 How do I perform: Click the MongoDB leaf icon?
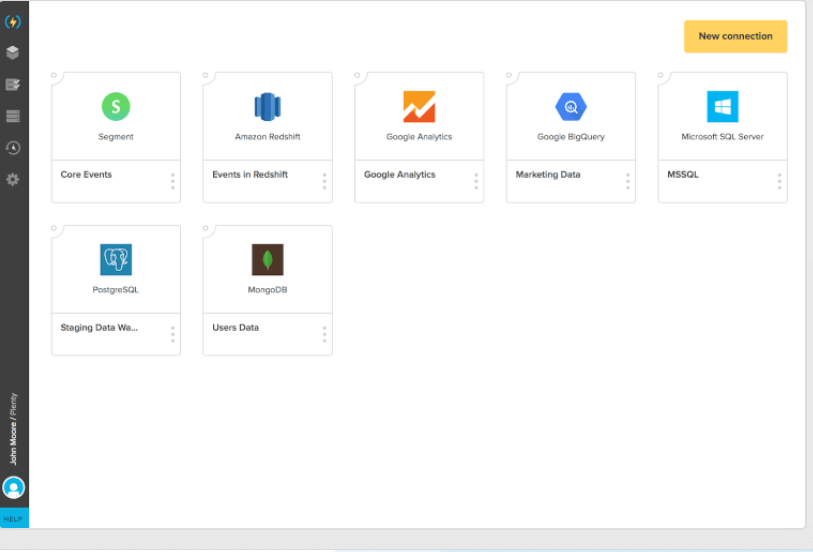(x=267, y=259)
